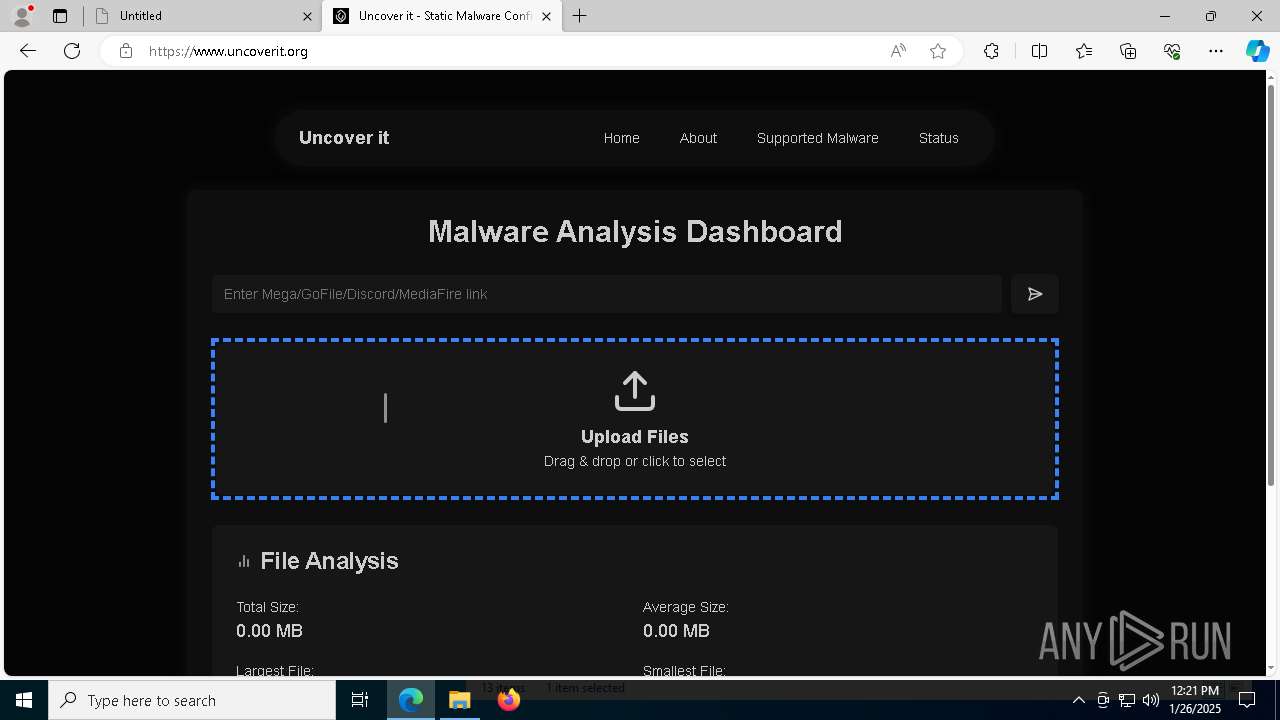
Task: Click the Mega/GoFile link input field
Action: tap(606, 294)
